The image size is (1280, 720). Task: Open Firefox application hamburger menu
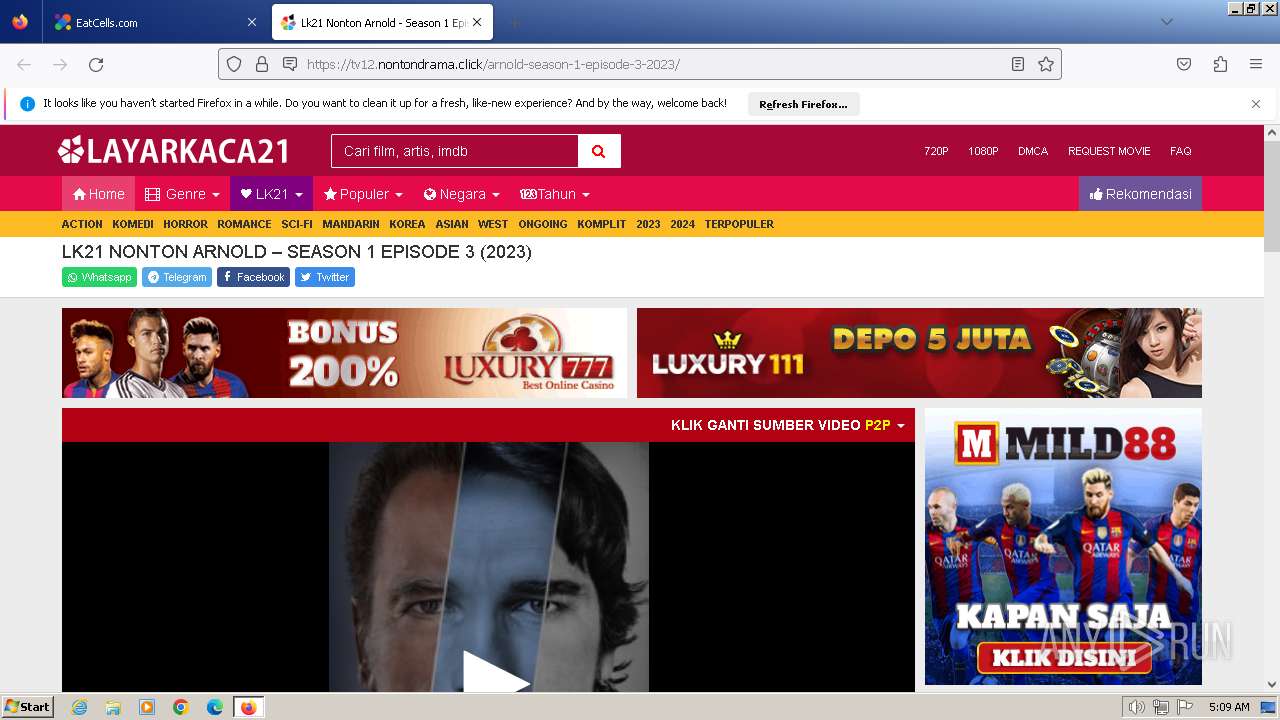(1256, 64)
